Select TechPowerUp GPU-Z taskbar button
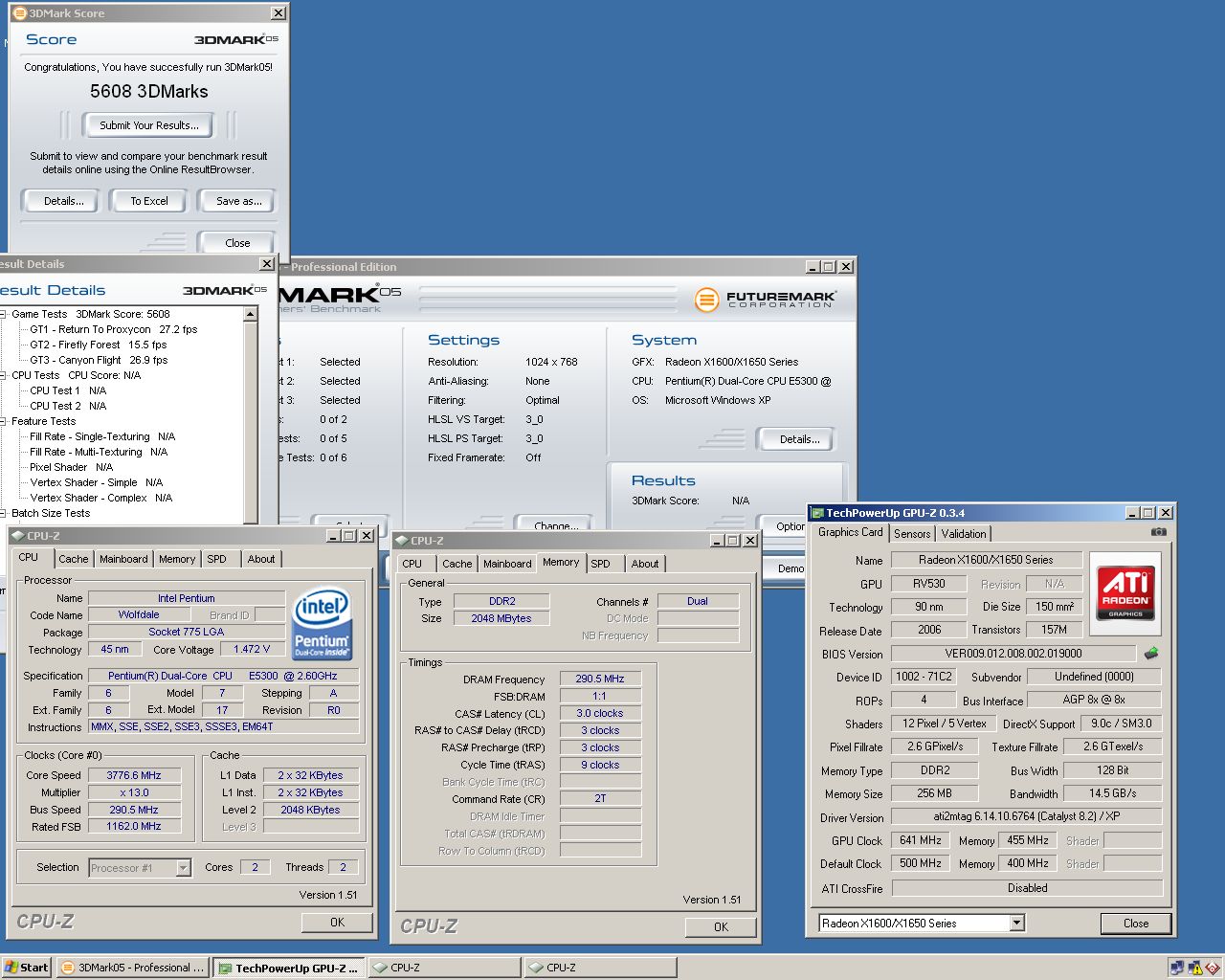The height and width of the screenshot is (980, 1225). pyautogui.click(x=288, y=968)
